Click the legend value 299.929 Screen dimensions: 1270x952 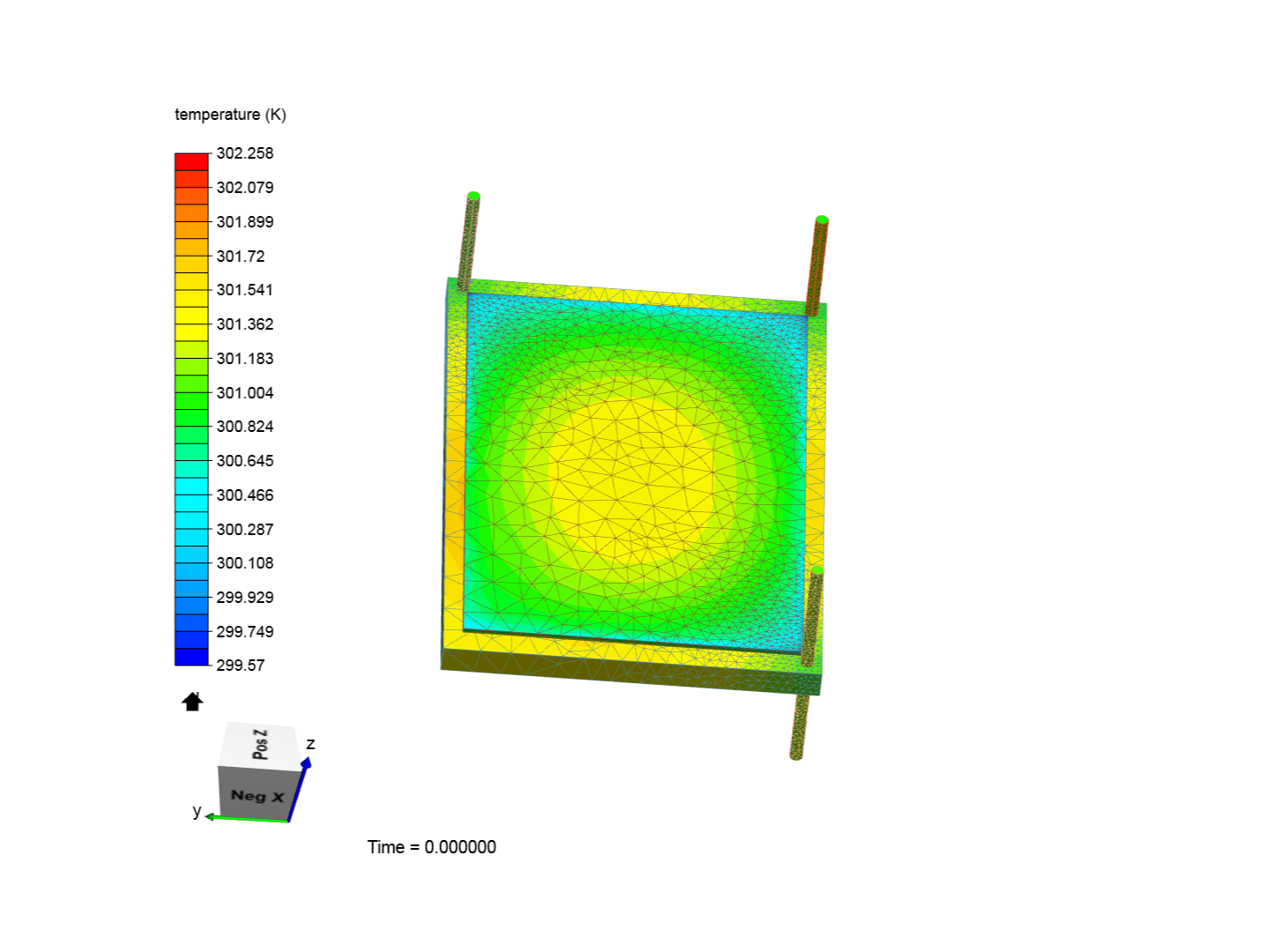pos(245,598)
